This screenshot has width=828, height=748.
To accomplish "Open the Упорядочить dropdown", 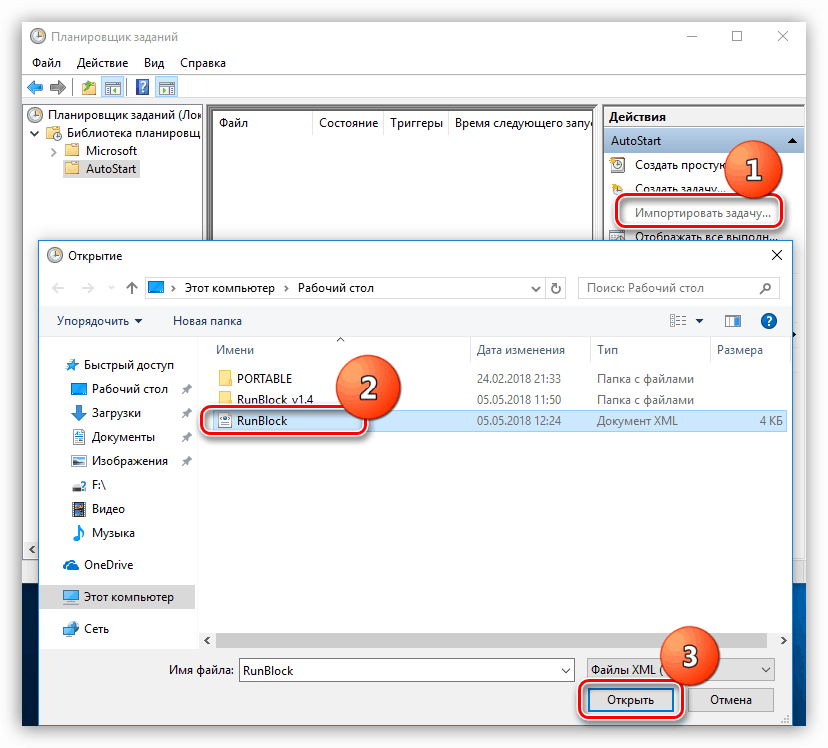I will [100, 321].
